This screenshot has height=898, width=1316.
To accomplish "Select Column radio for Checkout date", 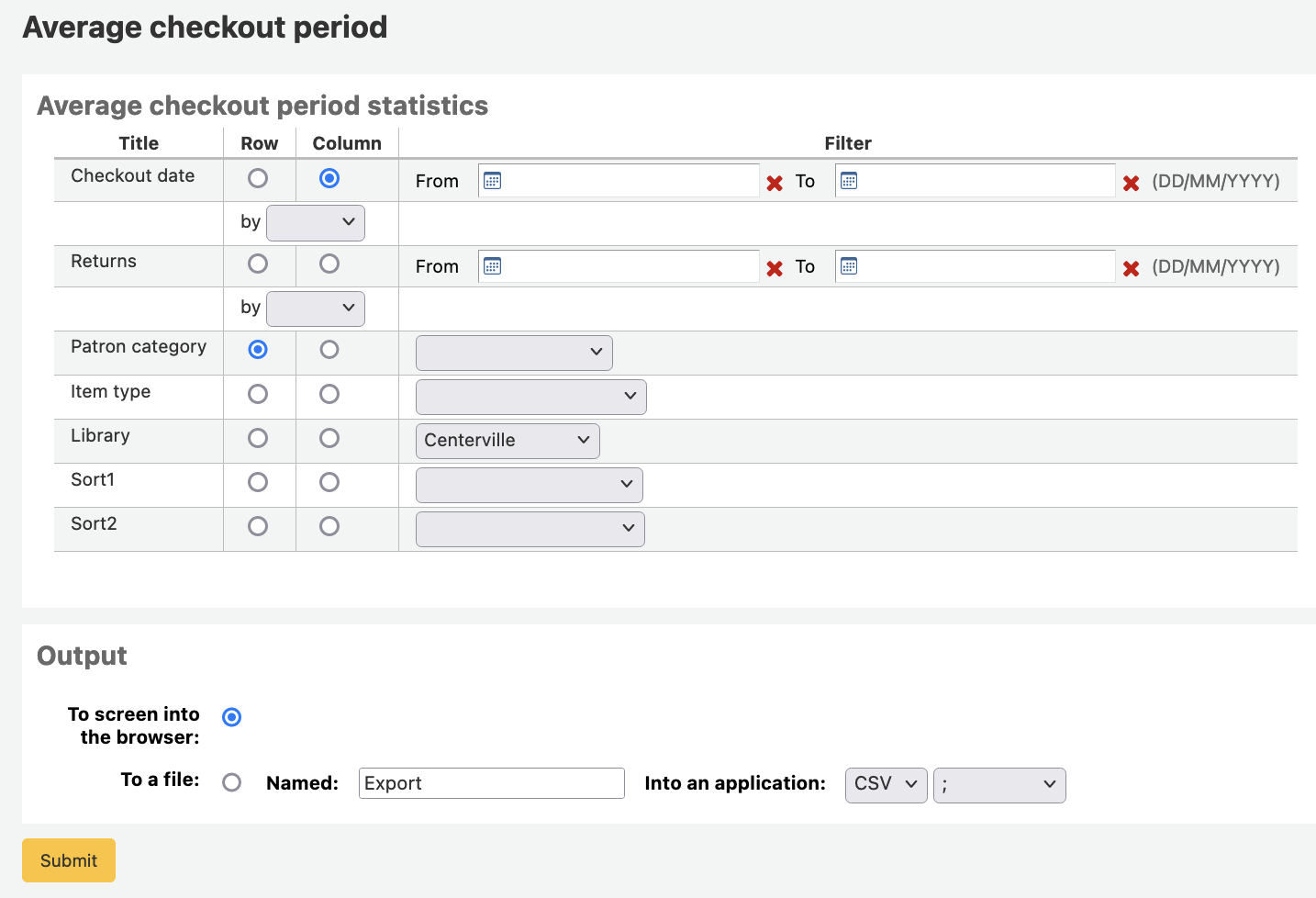I will coord(329,178).
